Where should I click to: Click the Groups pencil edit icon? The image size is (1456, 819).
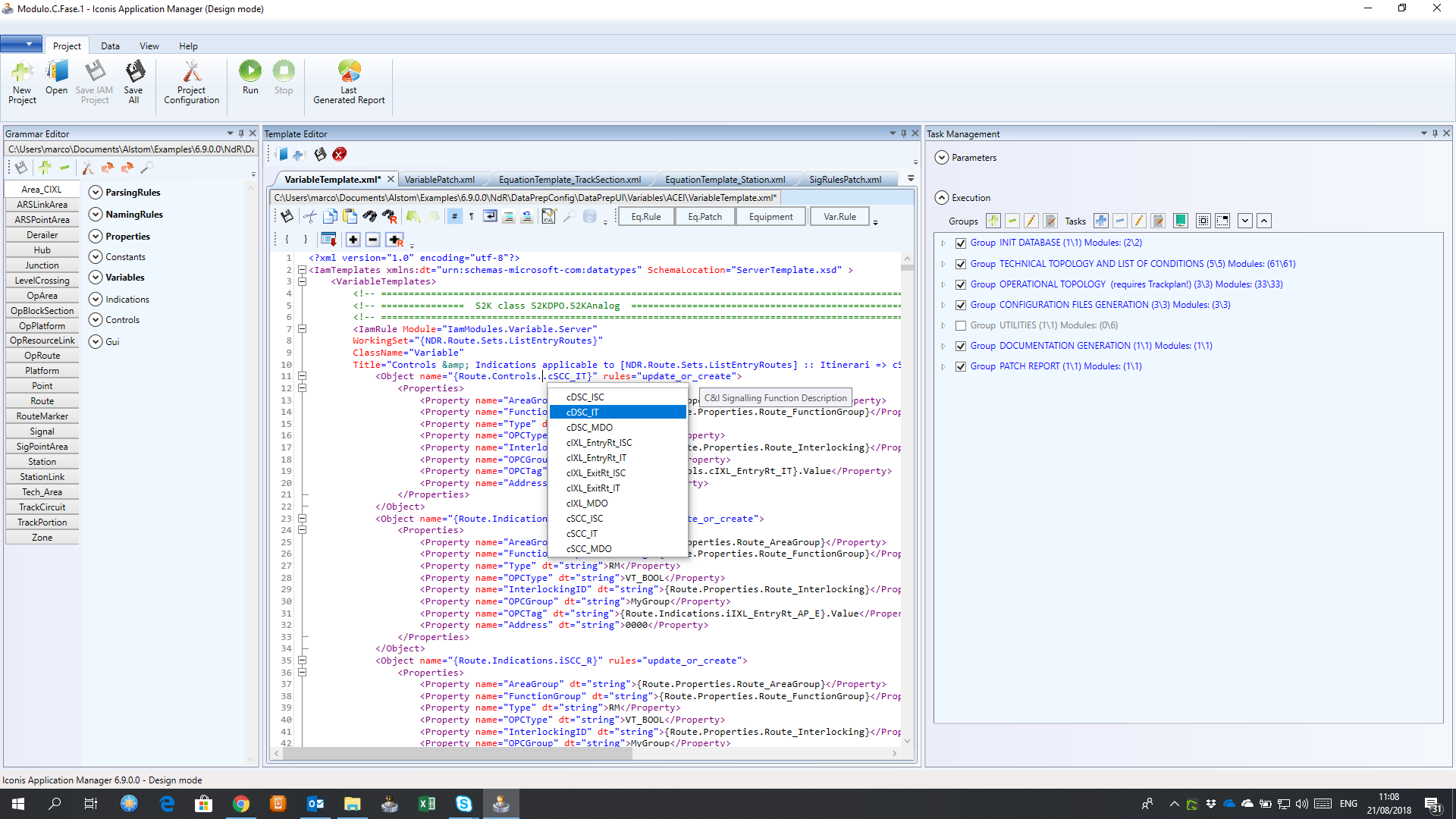pyautogui.click(x=1031, y=221)
